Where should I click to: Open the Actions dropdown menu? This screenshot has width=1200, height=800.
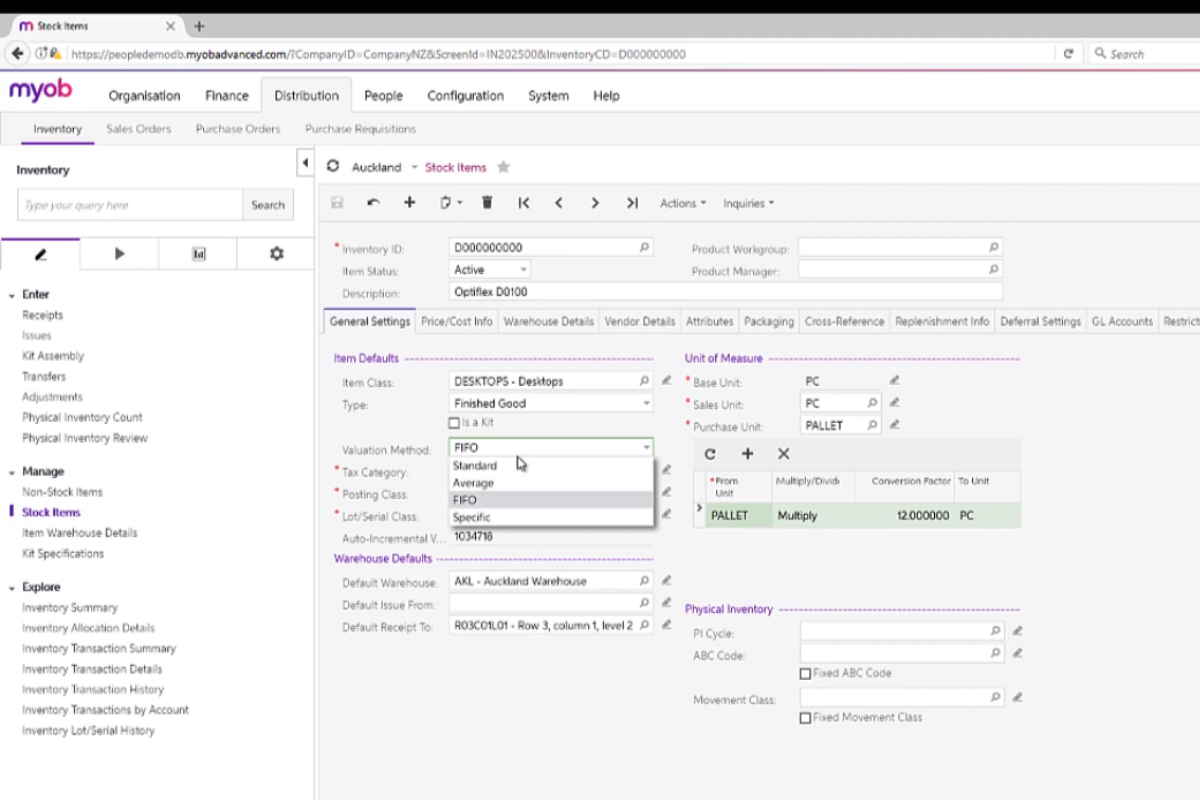click(682, 203)
